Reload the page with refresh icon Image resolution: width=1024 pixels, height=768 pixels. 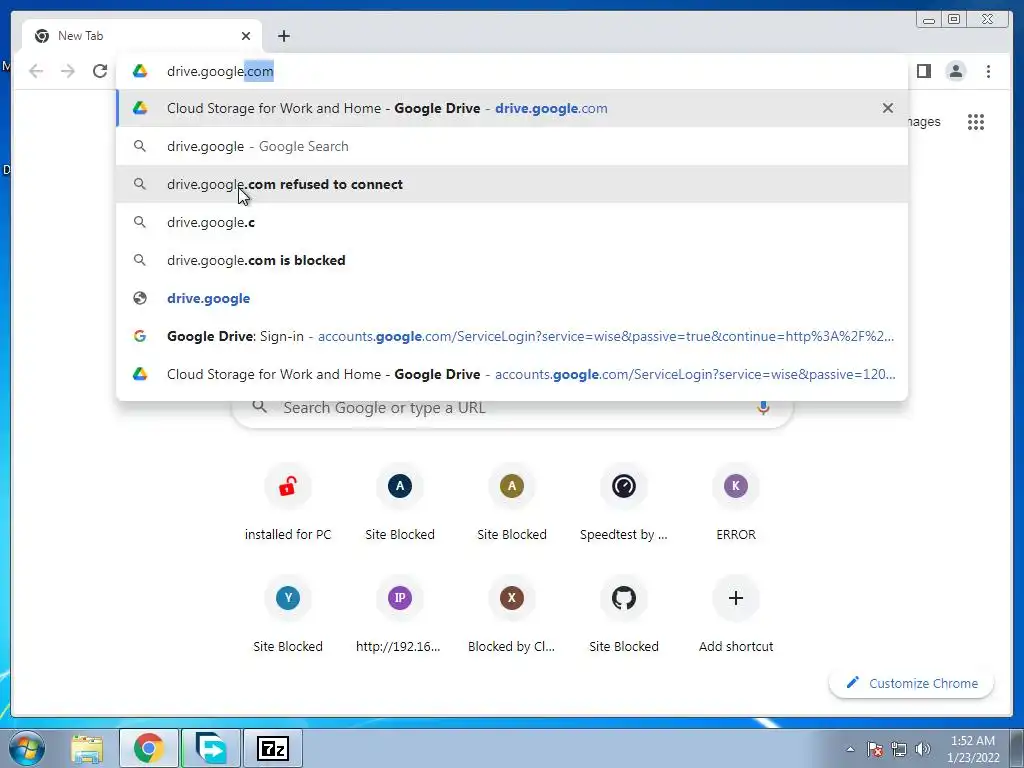100,71
